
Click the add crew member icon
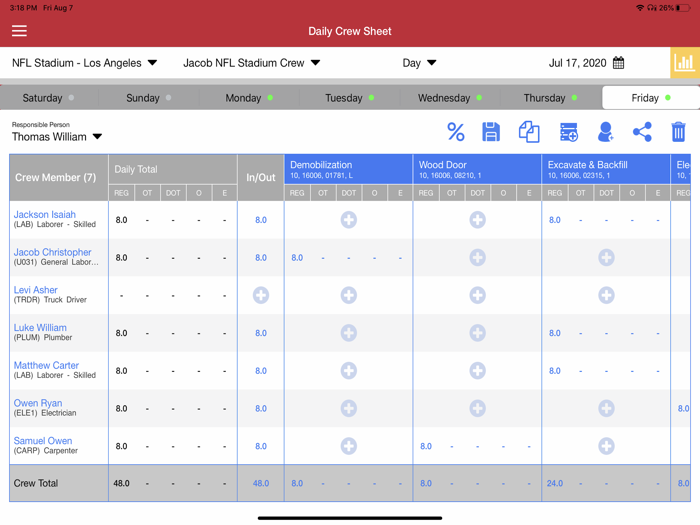(605, 132)
